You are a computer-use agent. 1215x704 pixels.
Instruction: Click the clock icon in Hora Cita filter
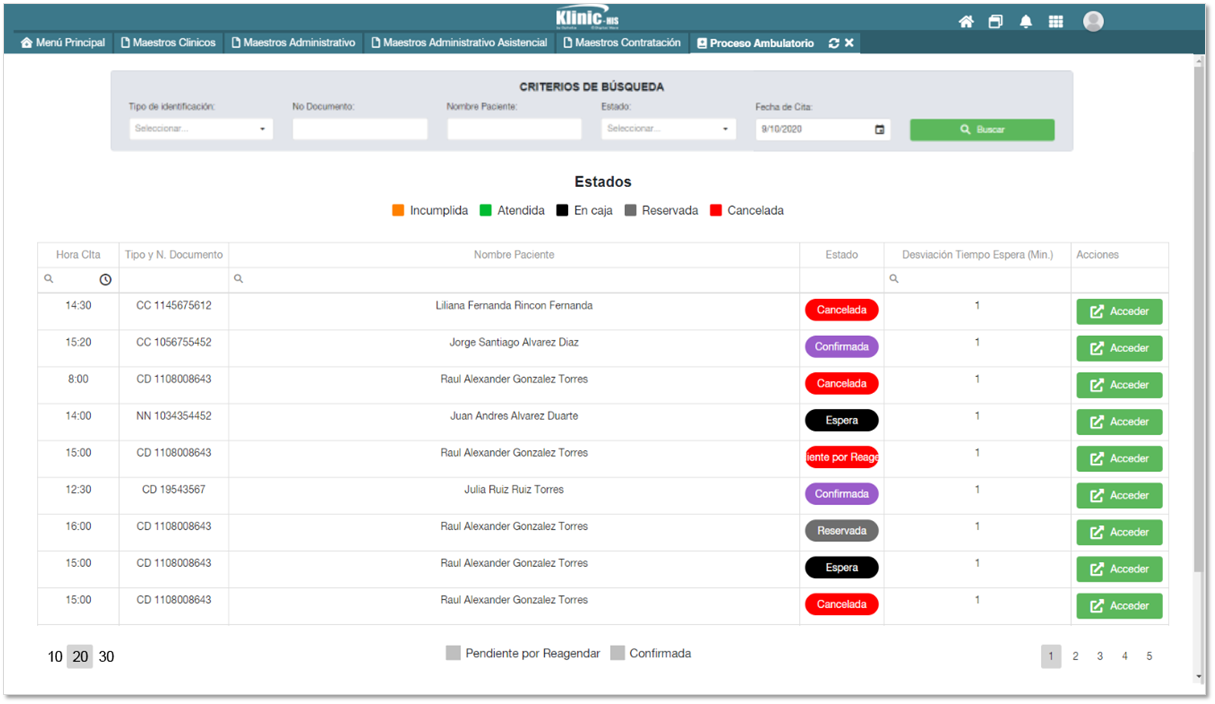[x=105, y=280]
